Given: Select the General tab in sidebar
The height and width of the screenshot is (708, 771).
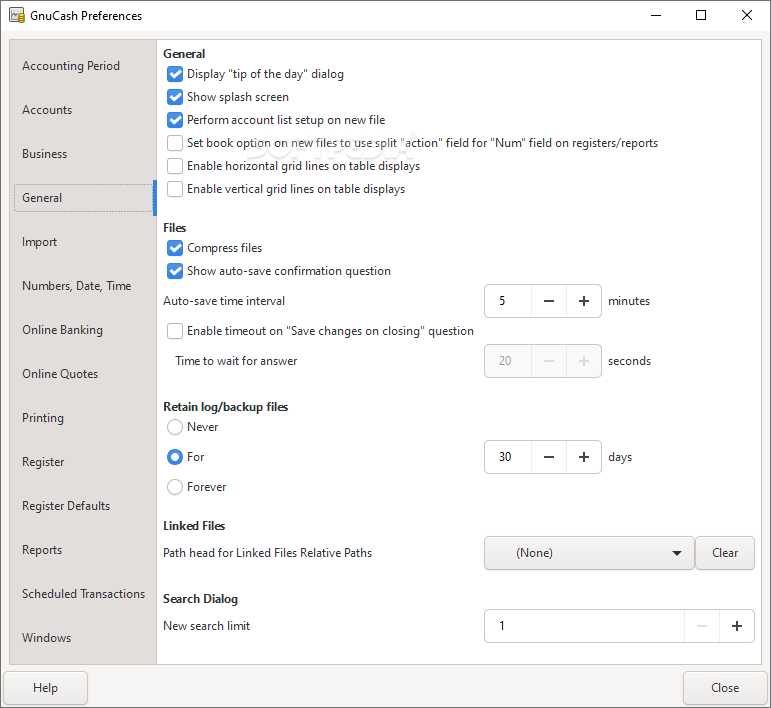Looking at the screenshot, I should [x=83, y=198].
